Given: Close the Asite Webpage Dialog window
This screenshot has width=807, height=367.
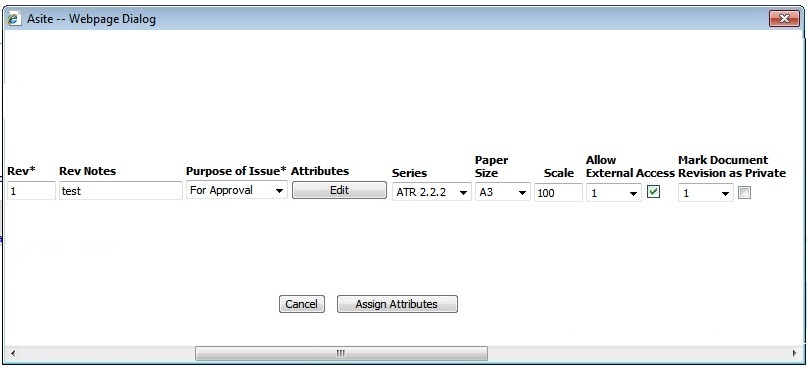Looking at the screenshot, I should pyautogui.click(x=784, y=19).
